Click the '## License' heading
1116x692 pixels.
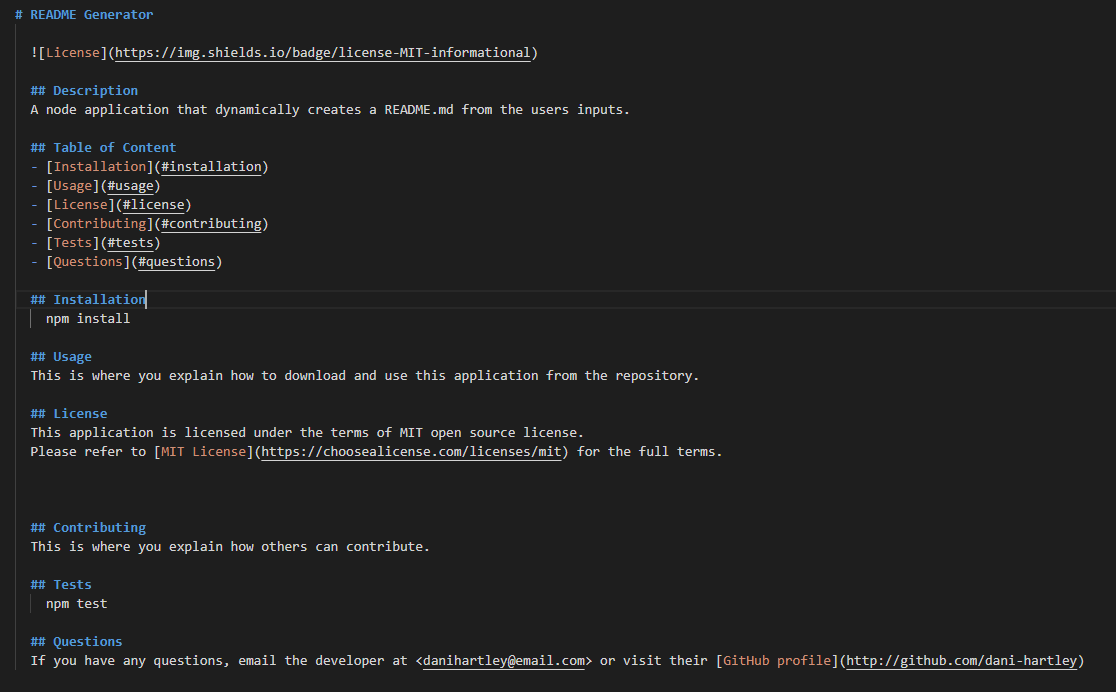pyautogui.click(x=69, y=414)
